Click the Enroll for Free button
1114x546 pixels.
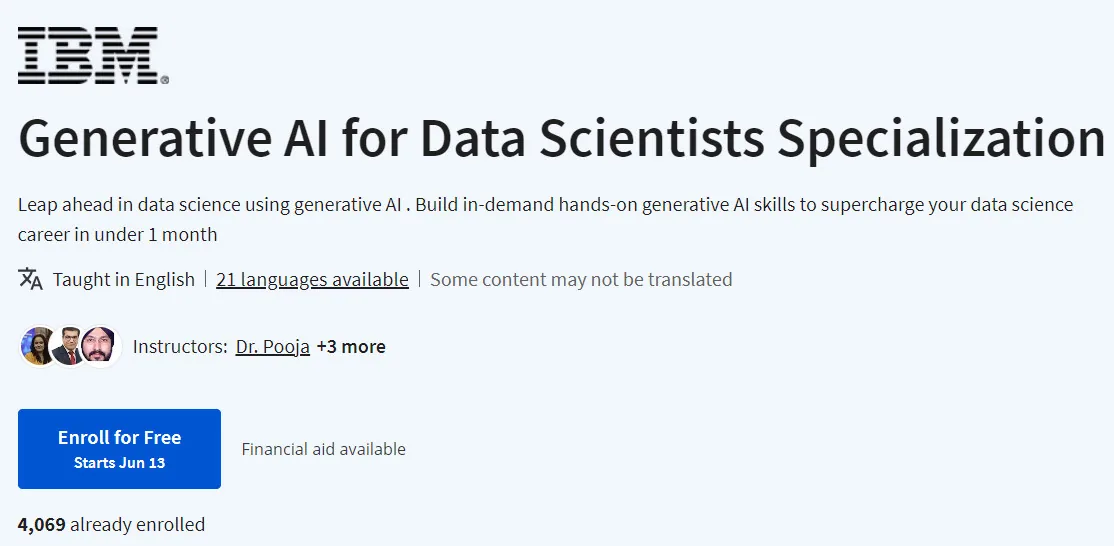[119, 449]
